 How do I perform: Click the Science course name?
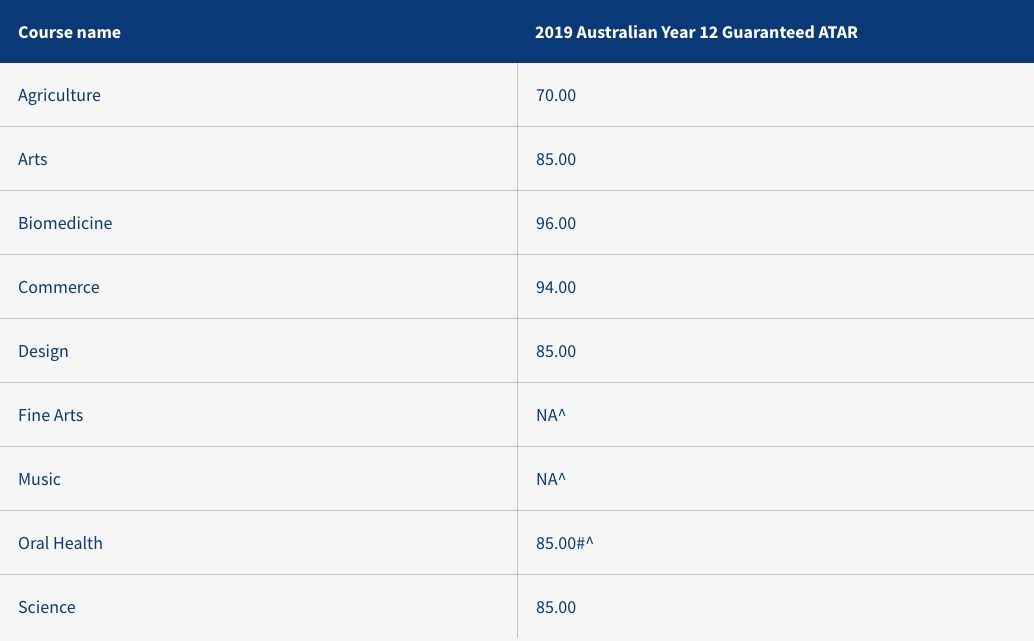[x=46, y=607]
